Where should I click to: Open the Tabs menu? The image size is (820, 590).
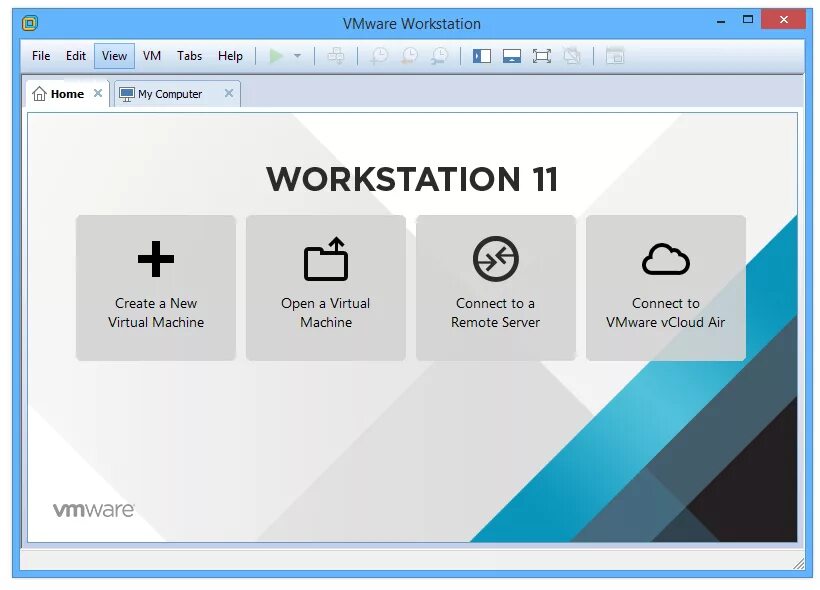189,56
